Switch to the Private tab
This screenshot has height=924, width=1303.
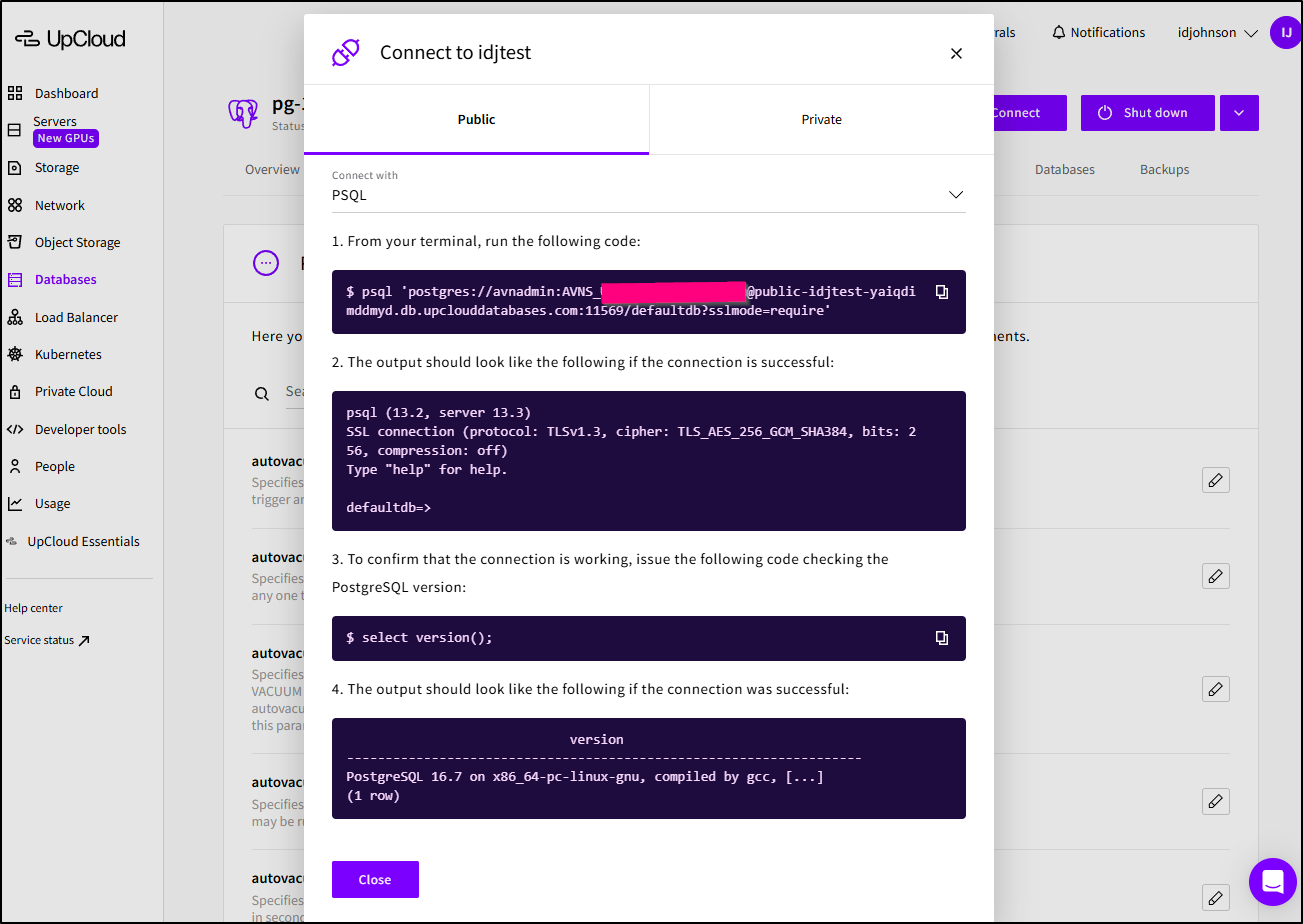point(821,119)
